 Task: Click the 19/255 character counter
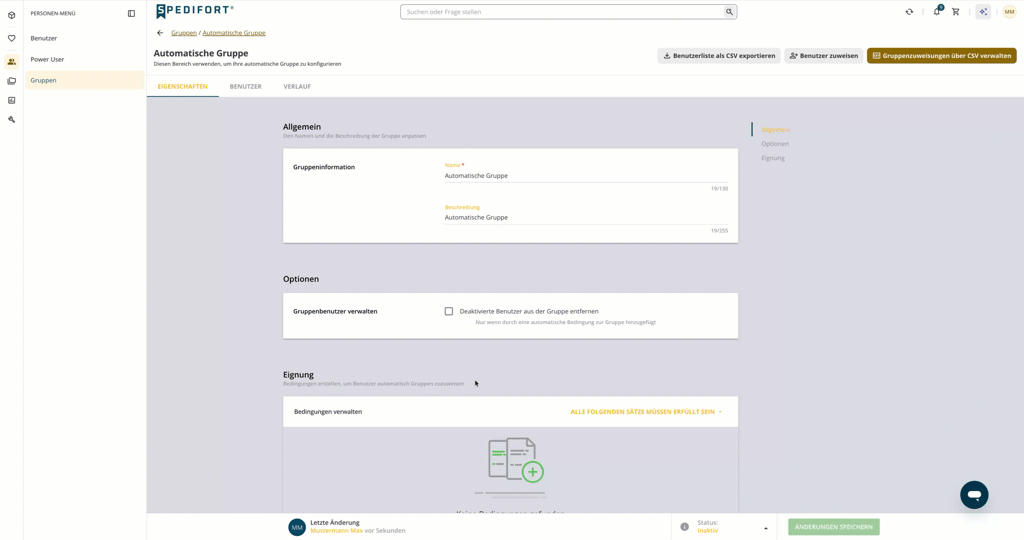click(719, 230)
